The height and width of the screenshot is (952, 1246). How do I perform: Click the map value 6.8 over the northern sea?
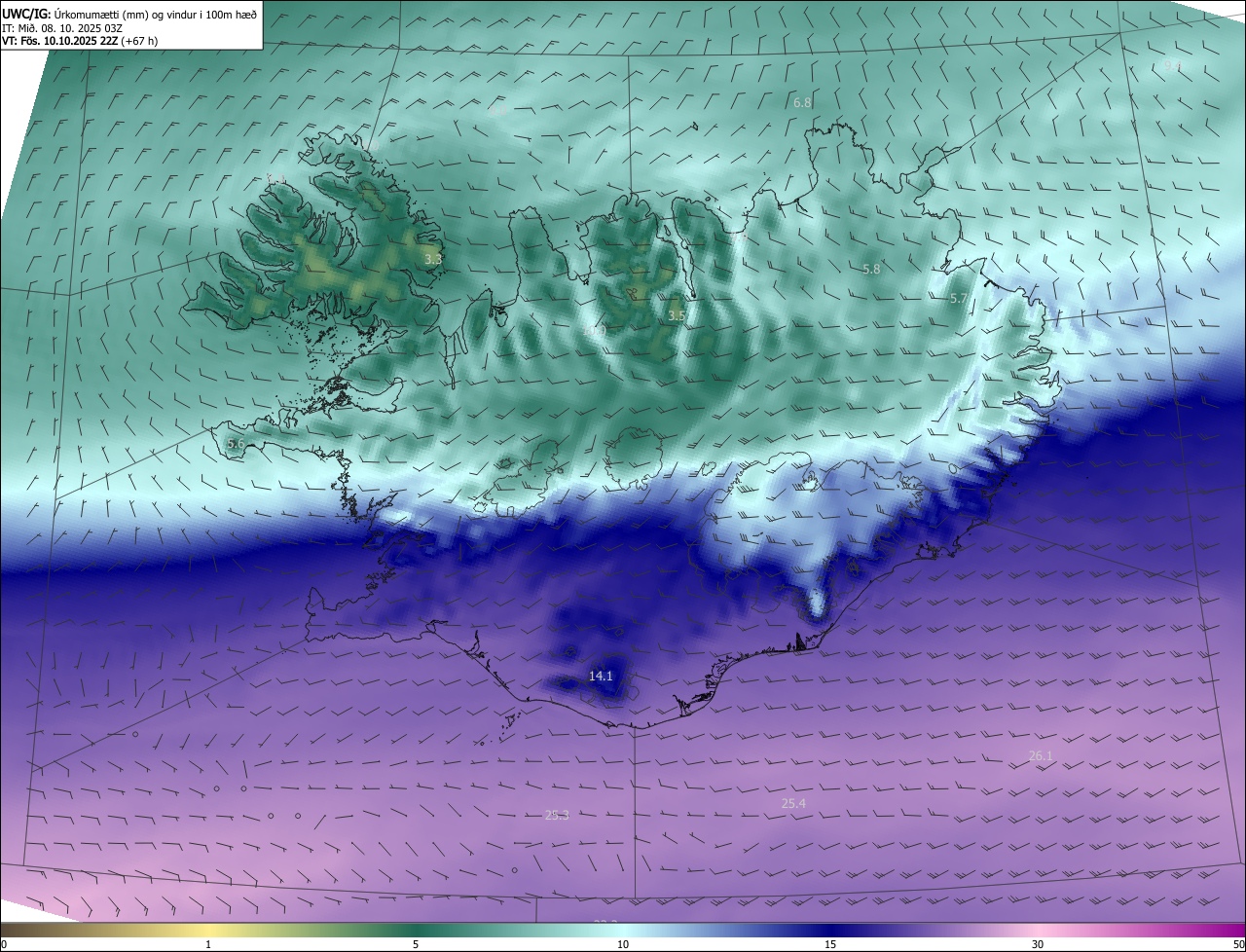tap(802, 102)
